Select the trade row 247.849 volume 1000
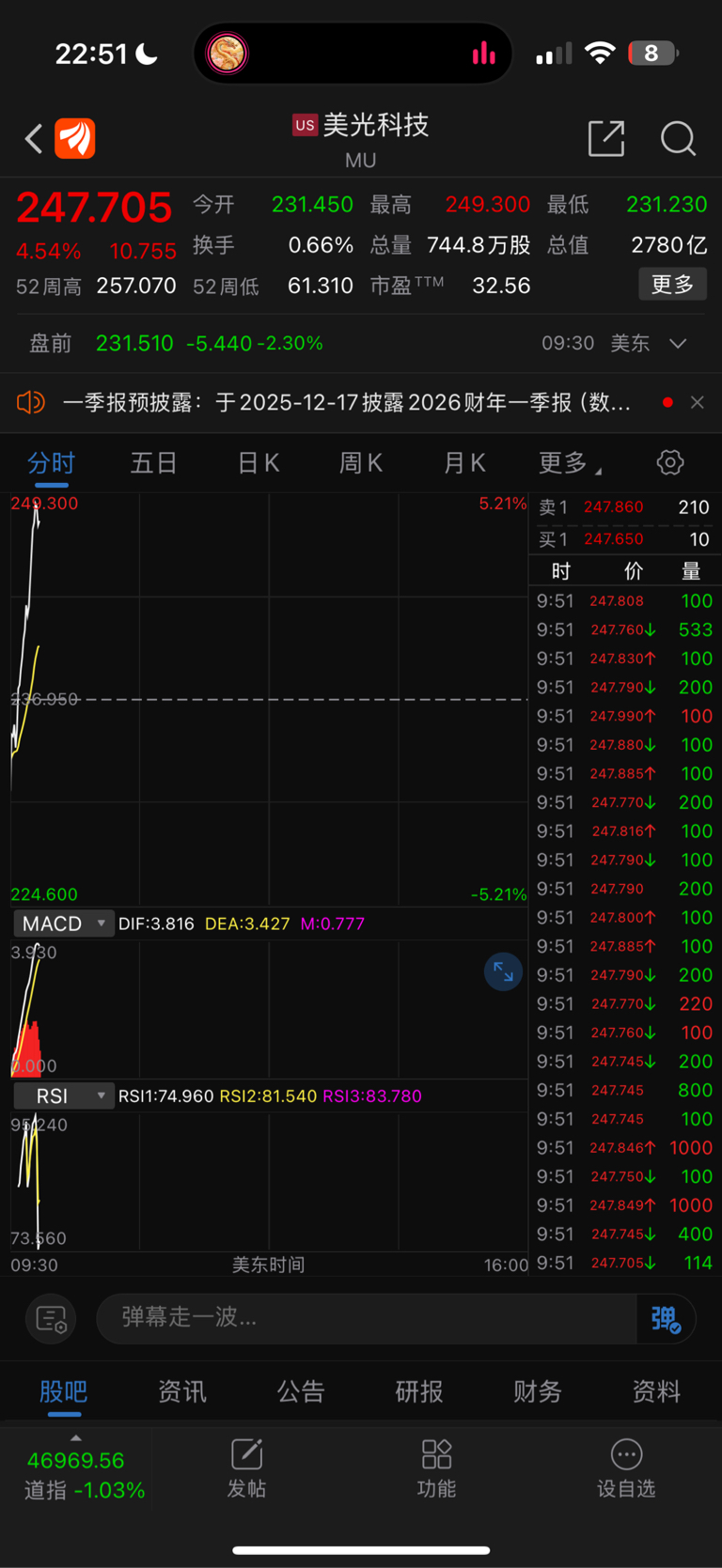Screen dimensions: 722x1568 point(624,1205)
